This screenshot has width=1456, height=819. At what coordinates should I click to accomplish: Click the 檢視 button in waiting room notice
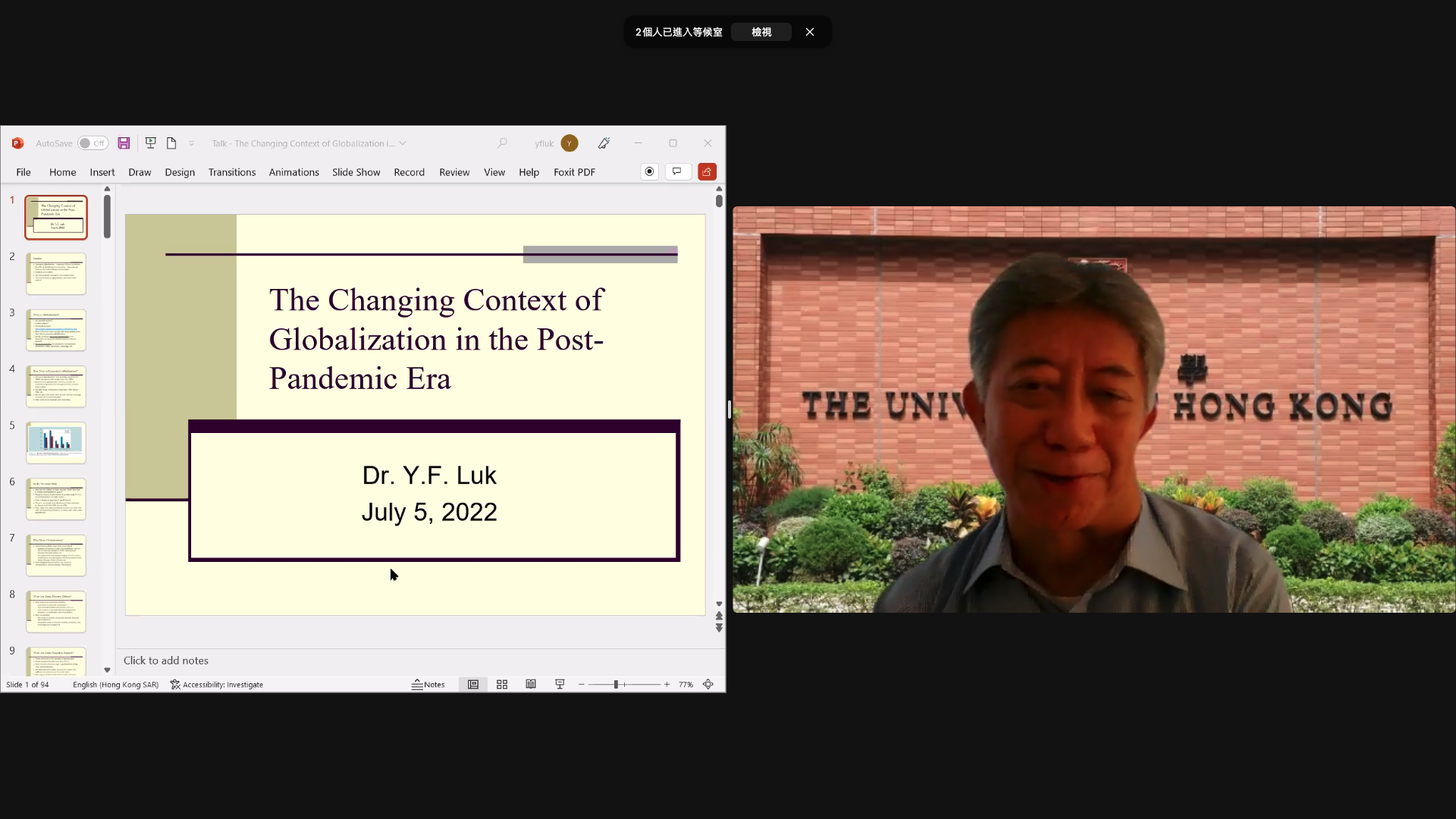(761, 32)
